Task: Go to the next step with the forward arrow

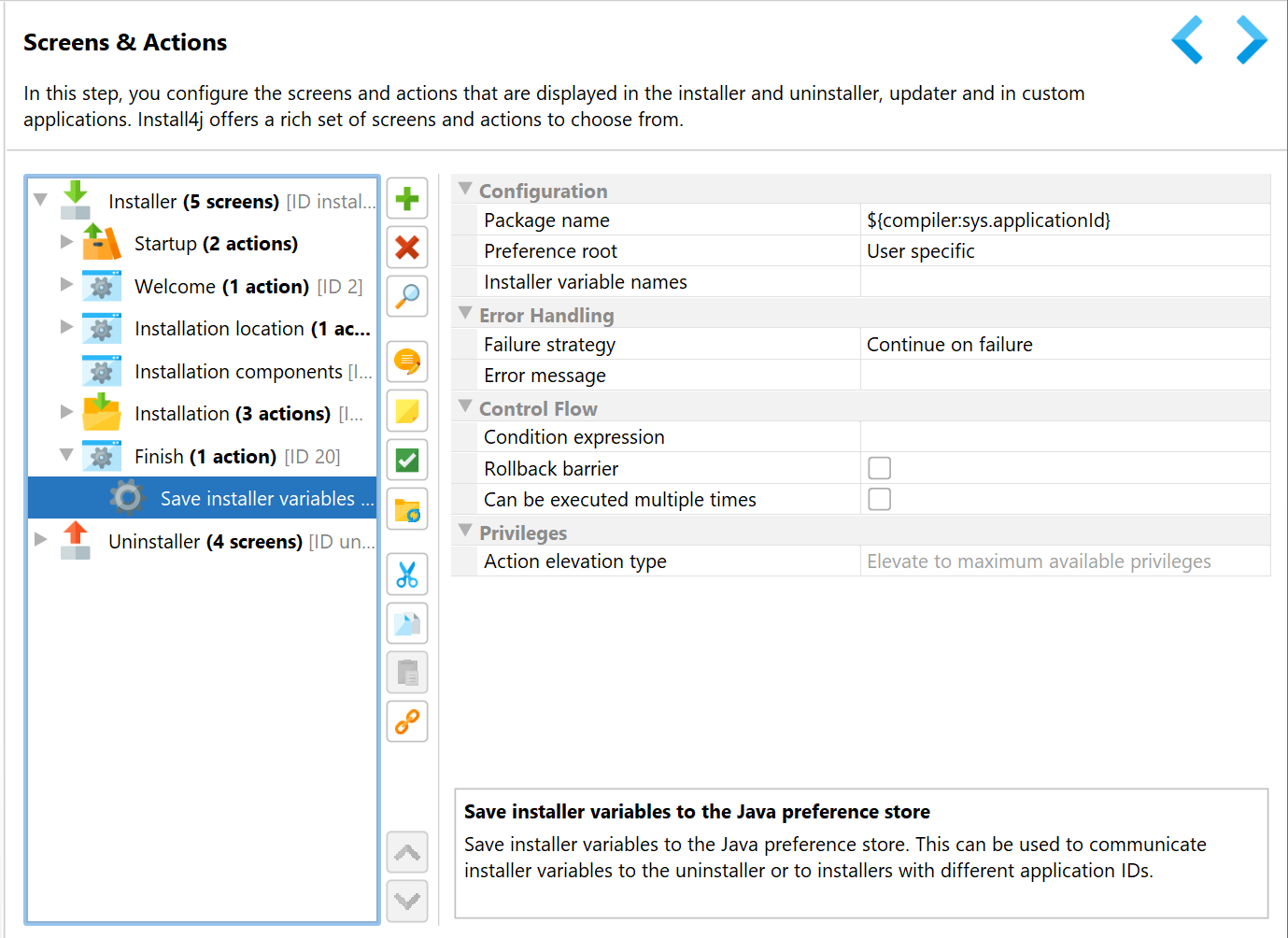Action: coord(1252,40)
